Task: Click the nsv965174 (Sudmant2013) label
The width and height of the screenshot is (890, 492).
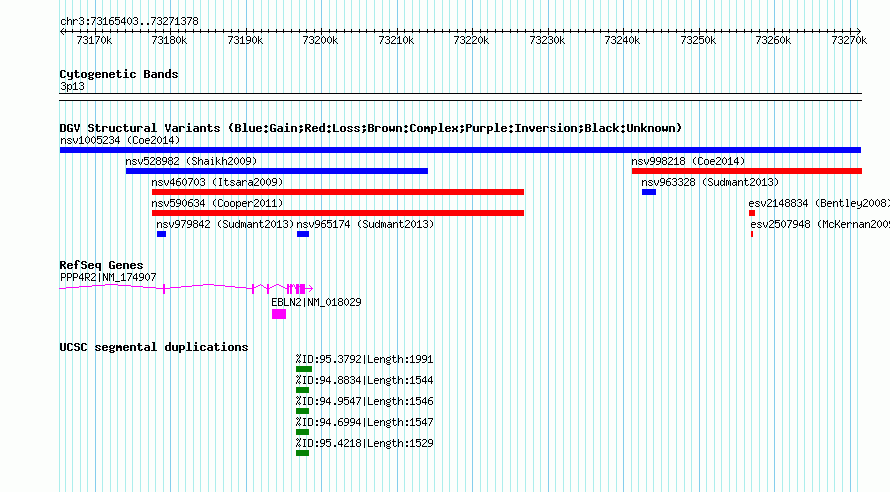Action: coord(365,225)
